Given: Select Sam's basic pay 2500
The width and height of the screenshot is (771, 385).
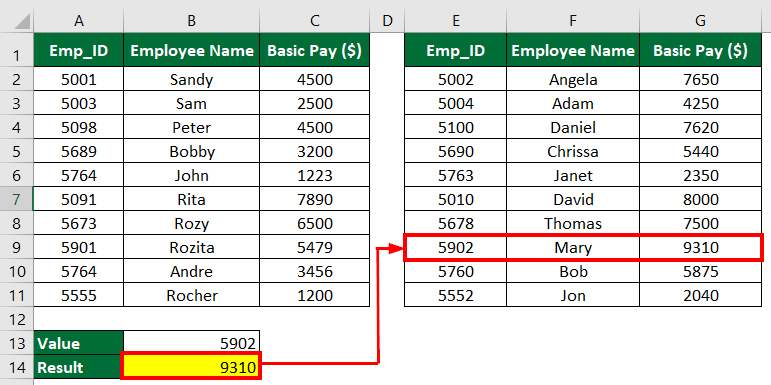Looking at the screenshot, I should 315,103.
